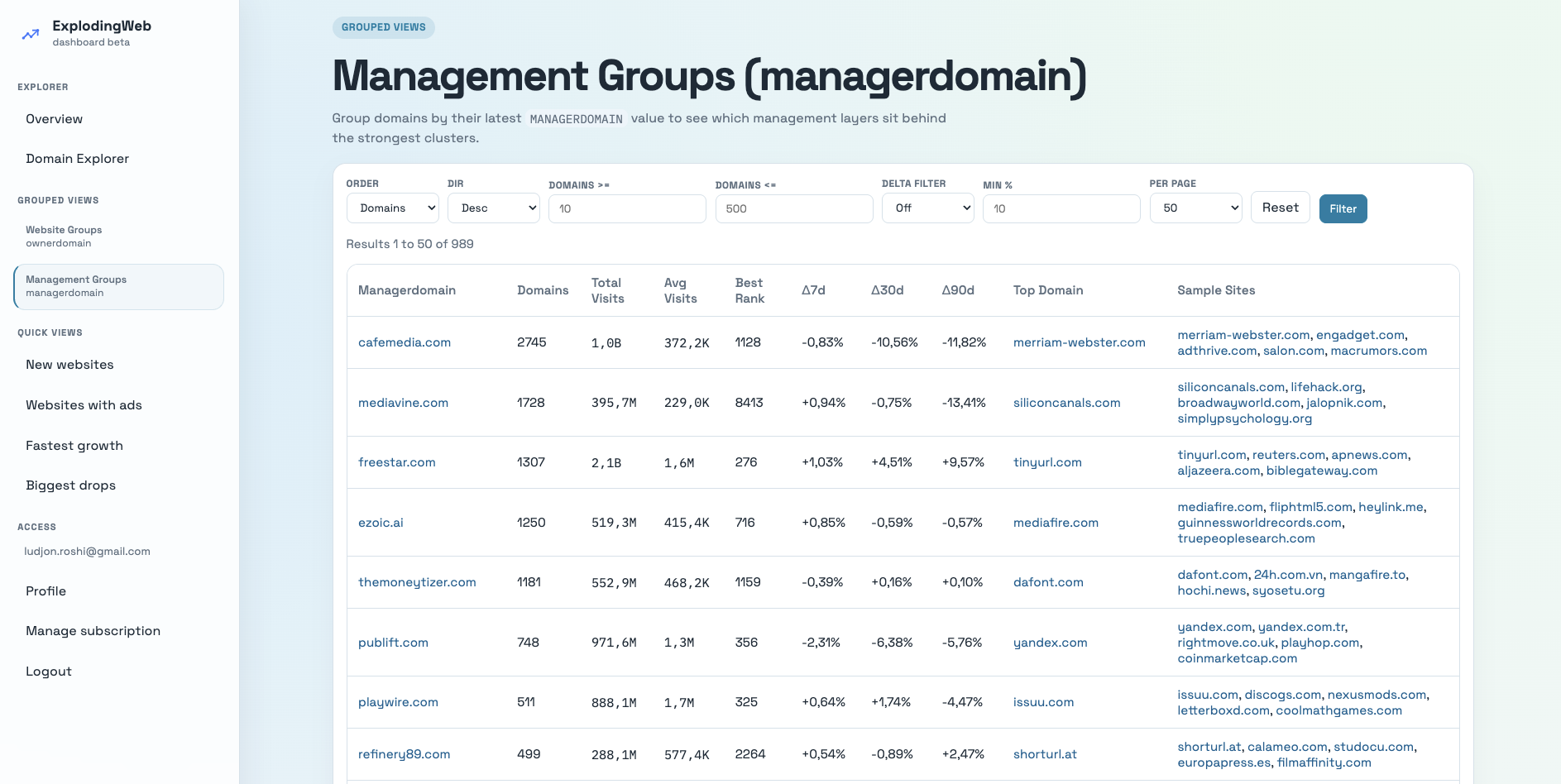Click the freestar.com managerdomain link

point(397,462)
